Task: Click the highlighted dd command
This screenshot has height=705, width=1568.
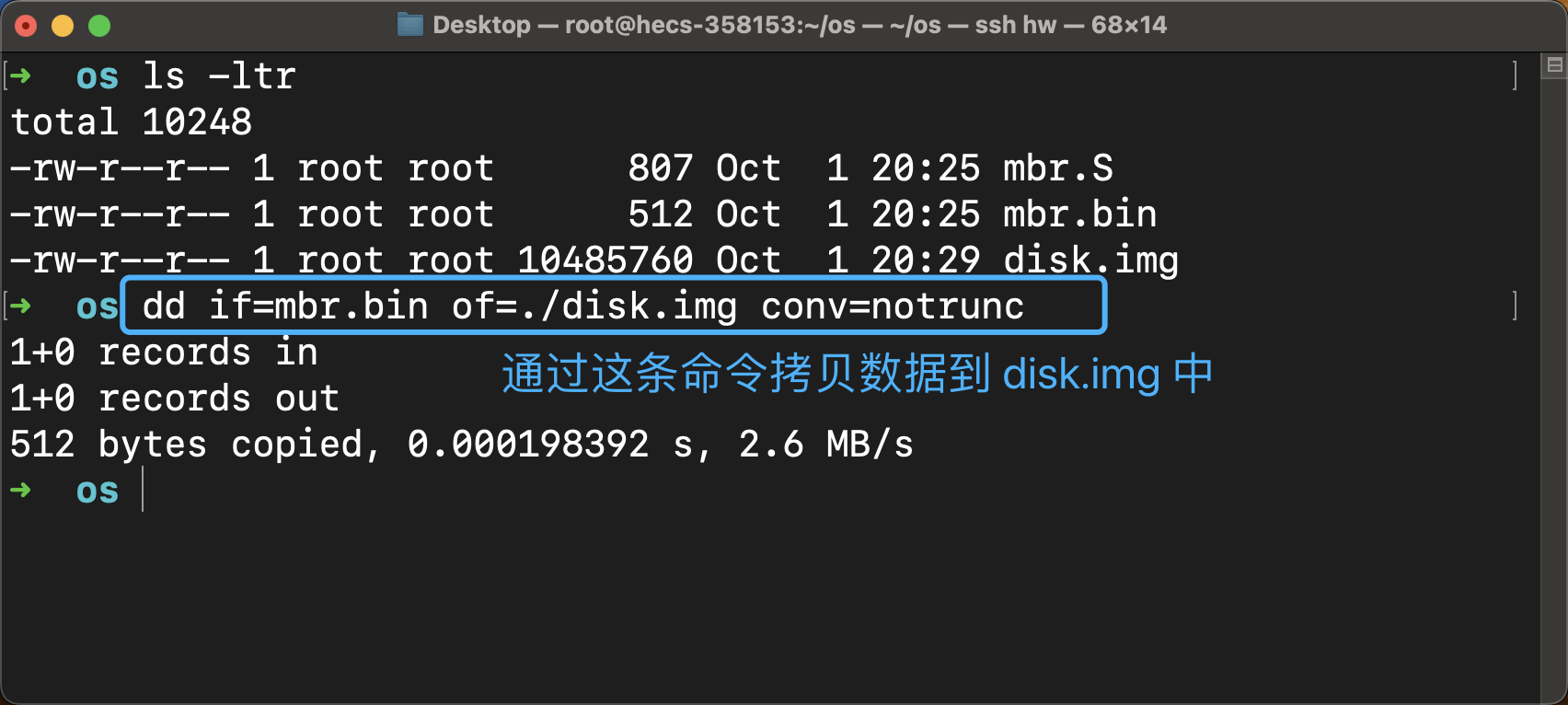Action: (x=582, y=306)
